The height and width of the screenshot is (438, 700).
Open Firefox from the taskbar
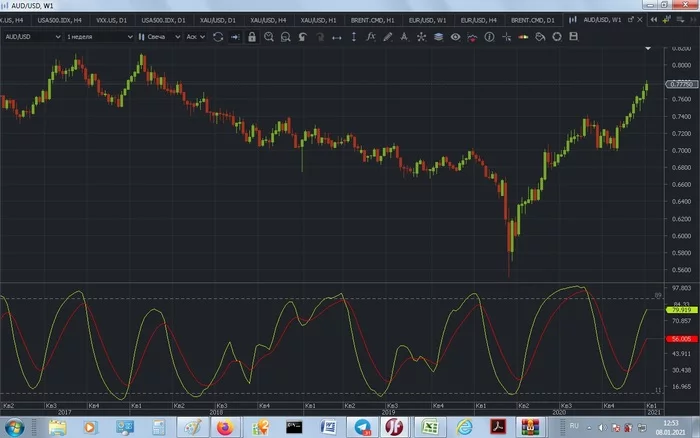pyautogui.click(x=225, y=427)
